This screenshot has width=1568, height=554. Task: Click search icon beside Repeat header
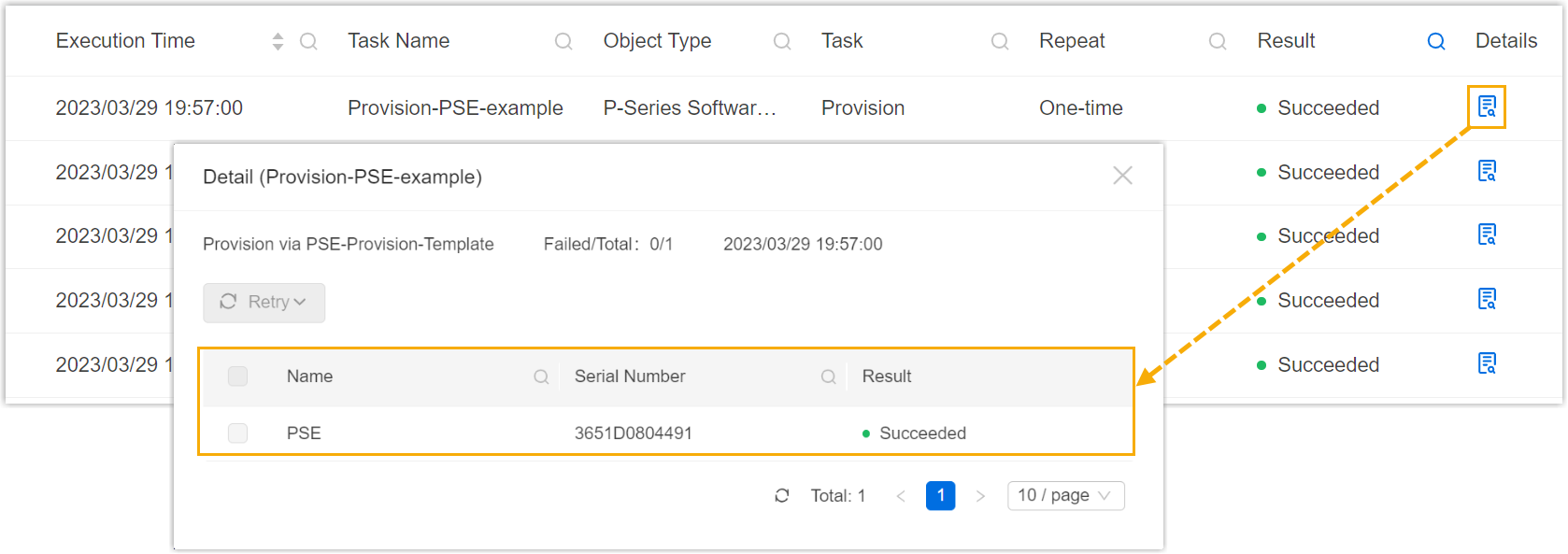click(x=1218, y=41)
